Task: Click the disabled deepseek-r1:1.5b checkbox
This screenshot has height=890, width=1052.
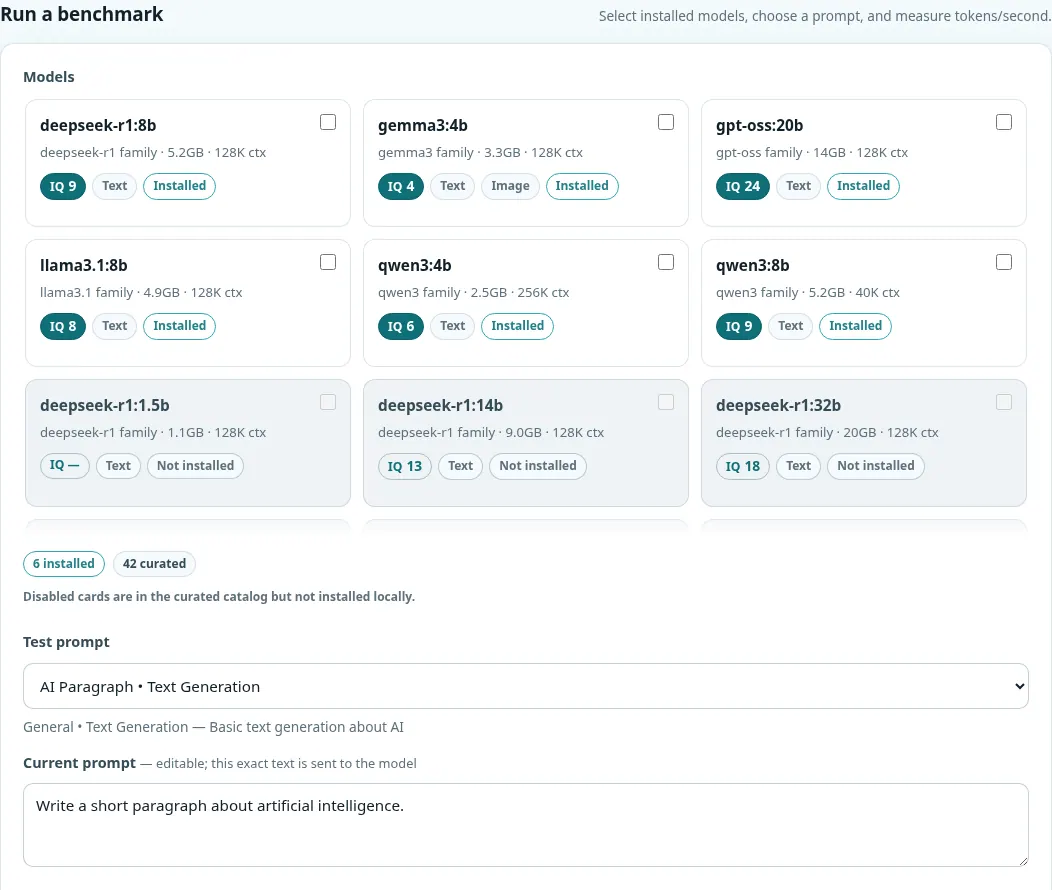Action: coord(327,402)
